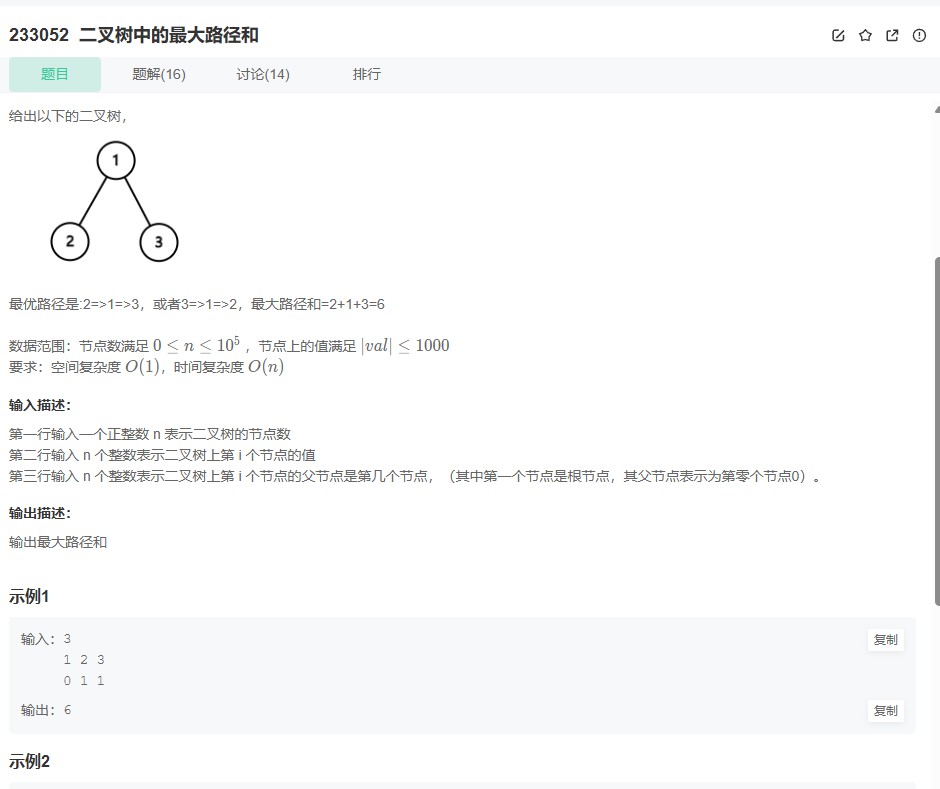Click the 示例2 heading

[x=29, y=761]
